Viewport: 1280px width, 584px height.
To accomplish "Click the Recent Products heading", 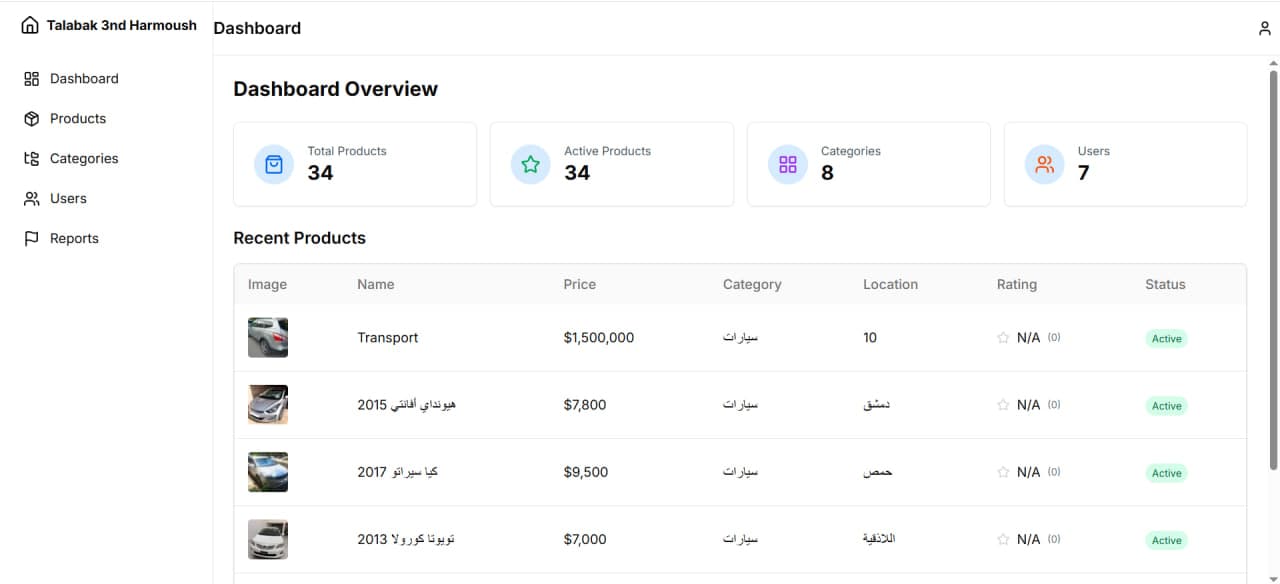I will 300,238.
